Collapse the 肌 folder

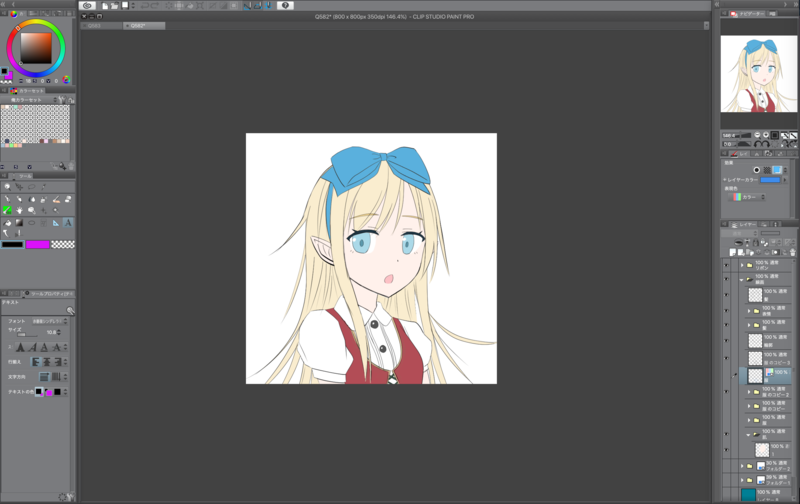(748, 435)
